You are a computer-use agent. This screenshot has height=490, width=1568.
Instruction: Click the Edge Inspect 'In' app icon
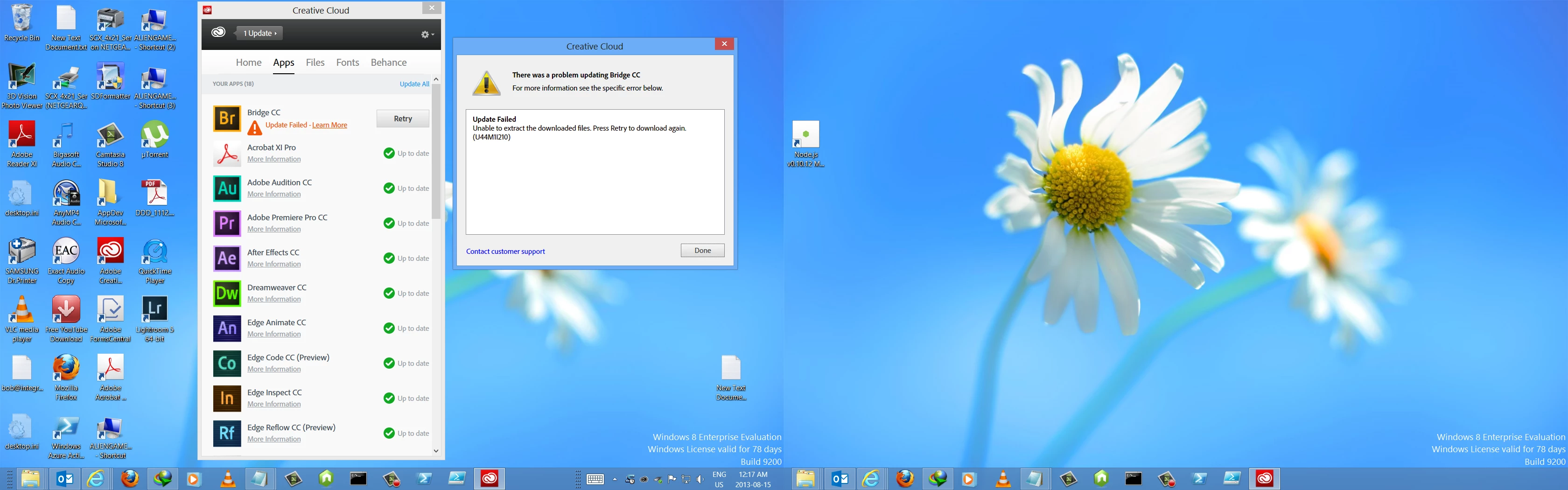point(227,398)
